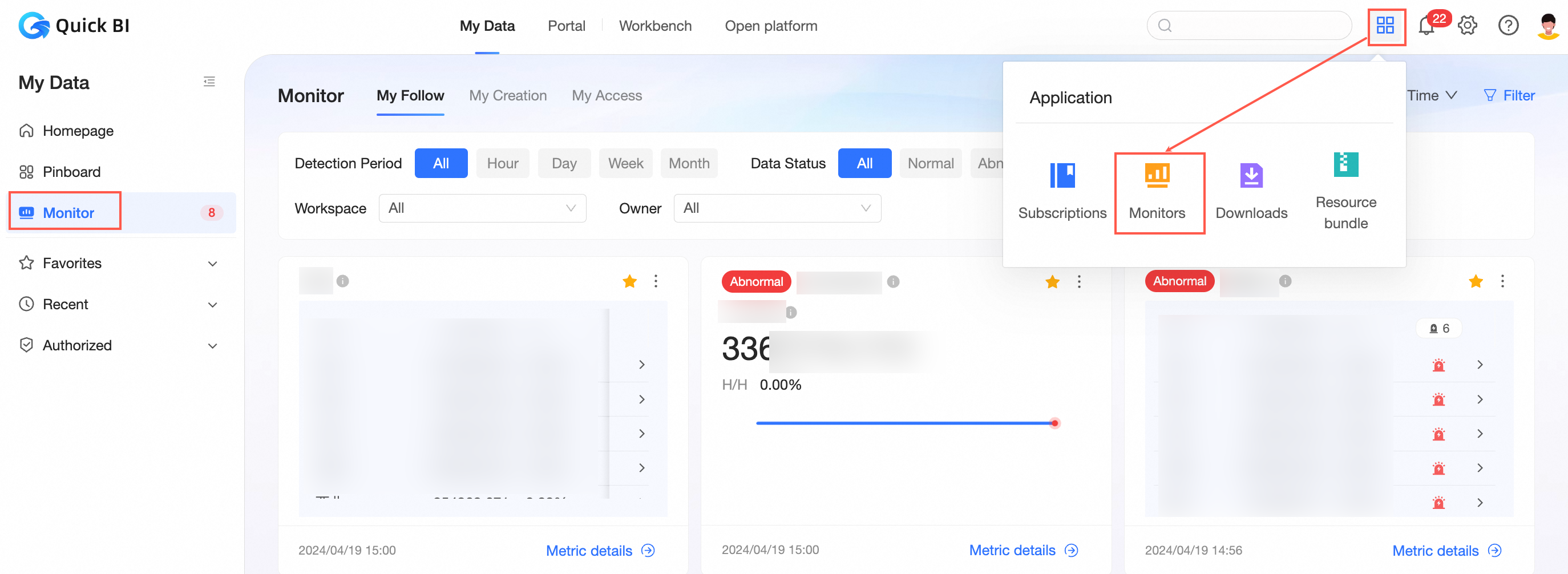1568x574 pixels.
Task: Open Monitor in the sidebar
Action: (120, 212)
